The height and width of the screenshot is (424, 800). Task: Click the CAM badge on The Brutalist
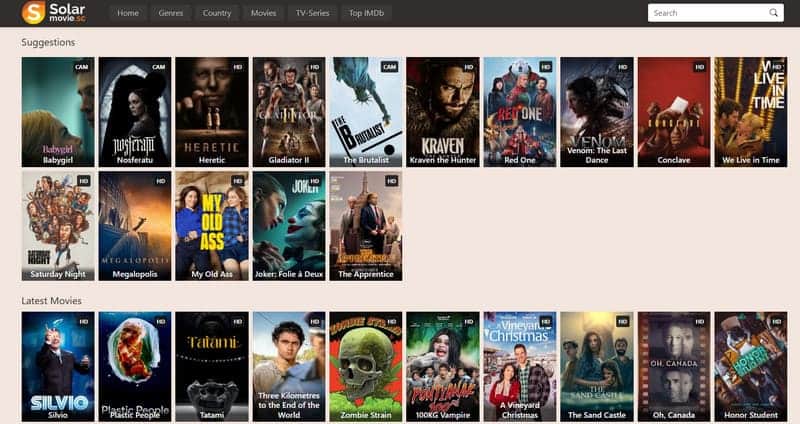pyautogui.click(x=389, y=67)
